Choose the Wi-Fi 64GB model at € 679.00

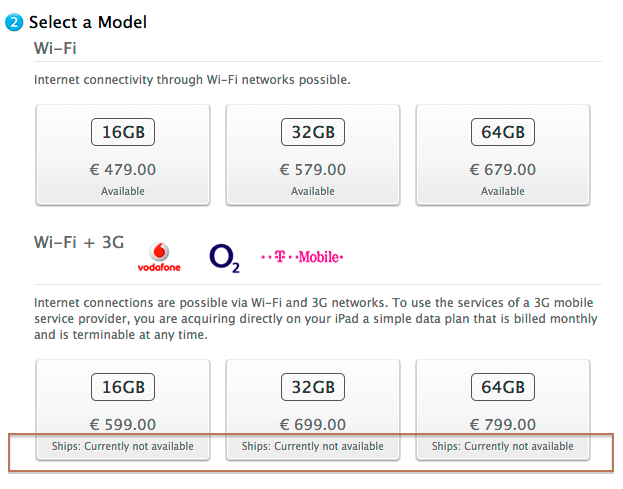coord(503,155)
